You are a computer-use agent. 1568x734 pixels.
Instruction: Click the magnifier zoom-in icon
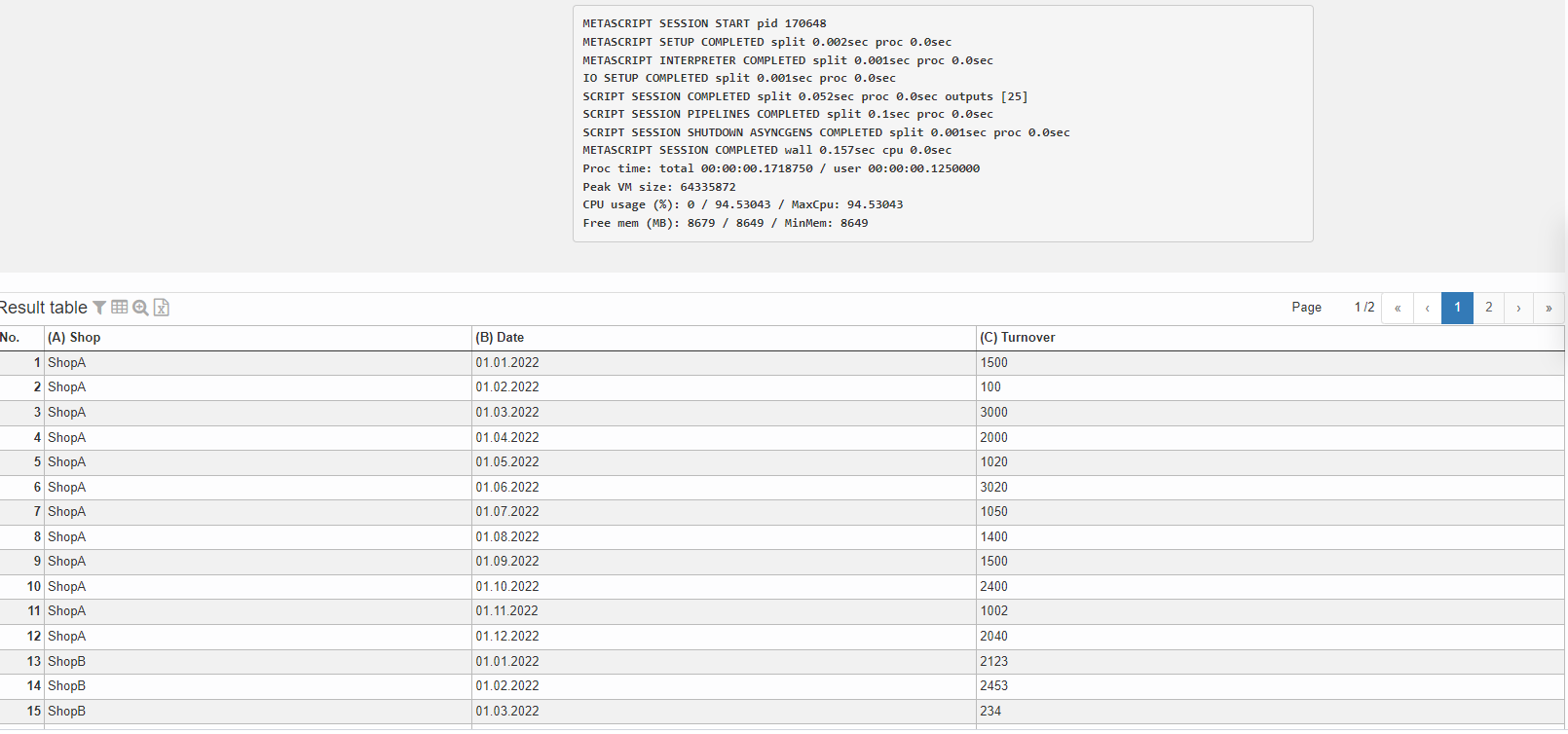[140, 308]
